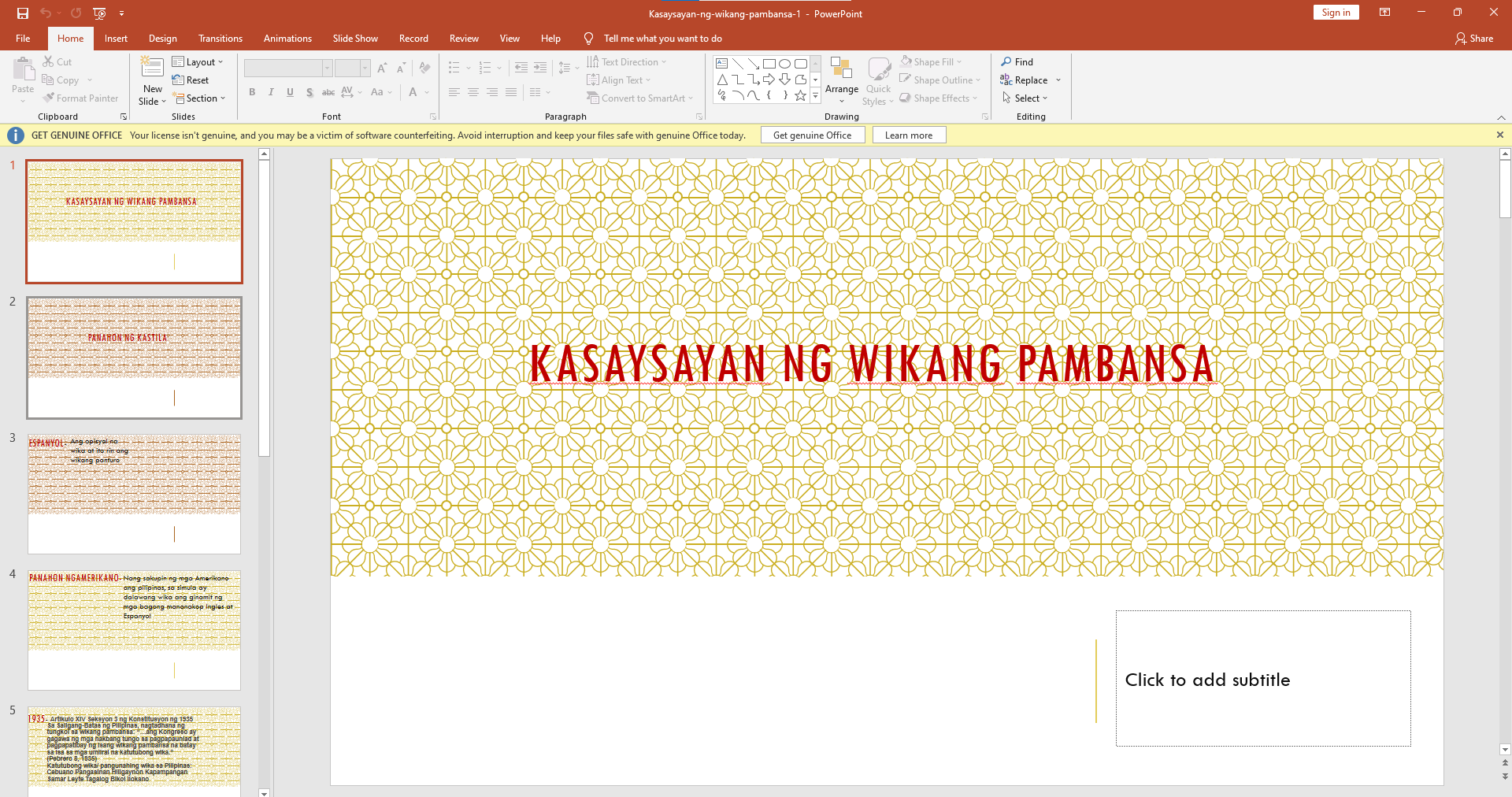Collapse the ribbon with the chevron
The width and height of the screenshot is (1512, 797).
click(1501, 117)
